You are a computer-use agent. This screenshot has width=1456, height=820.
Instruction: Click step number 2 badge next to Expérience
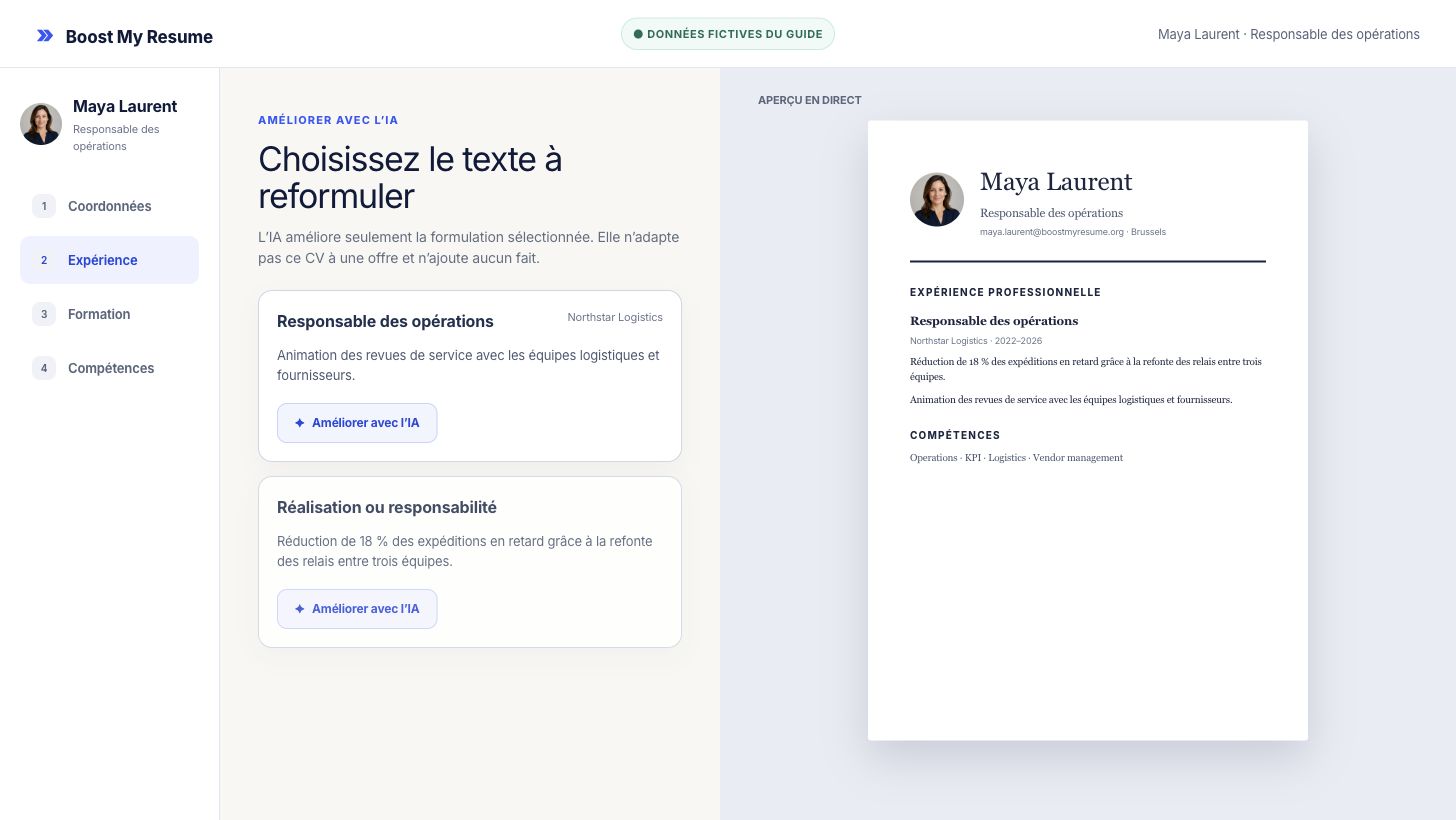click(x=44, y=260)
